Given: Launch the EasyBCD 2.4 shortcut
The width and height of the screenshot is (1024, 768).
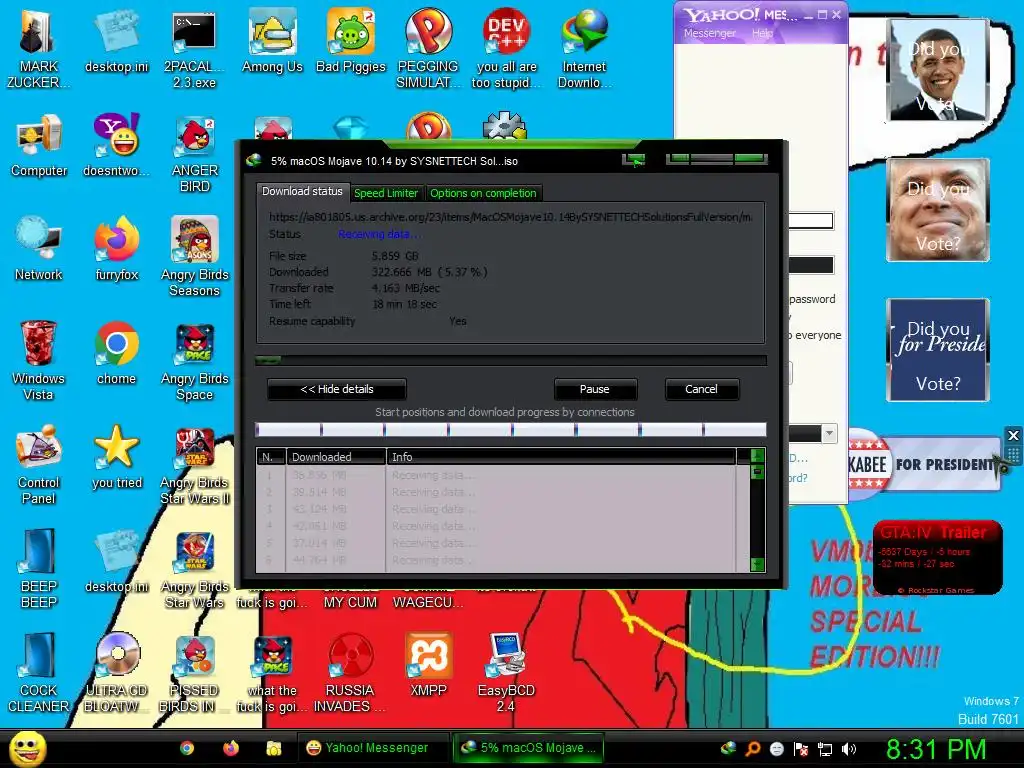Looking at the screenshot, I should pos(506,671).
